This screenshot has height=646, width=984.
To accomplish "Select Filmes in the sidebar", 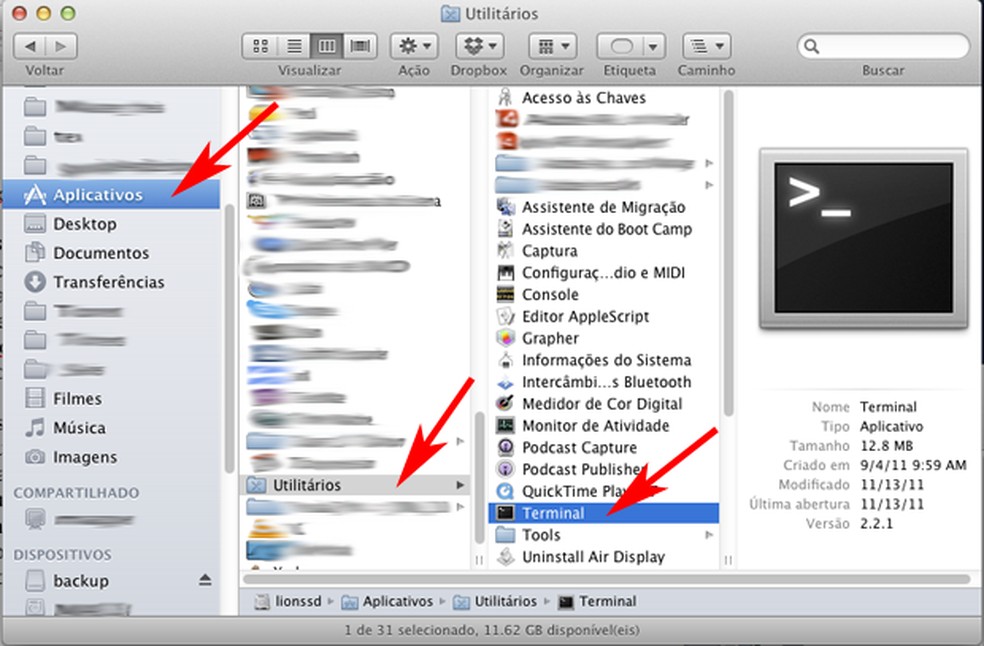I will pyautogui.click(x=112, y=399).
